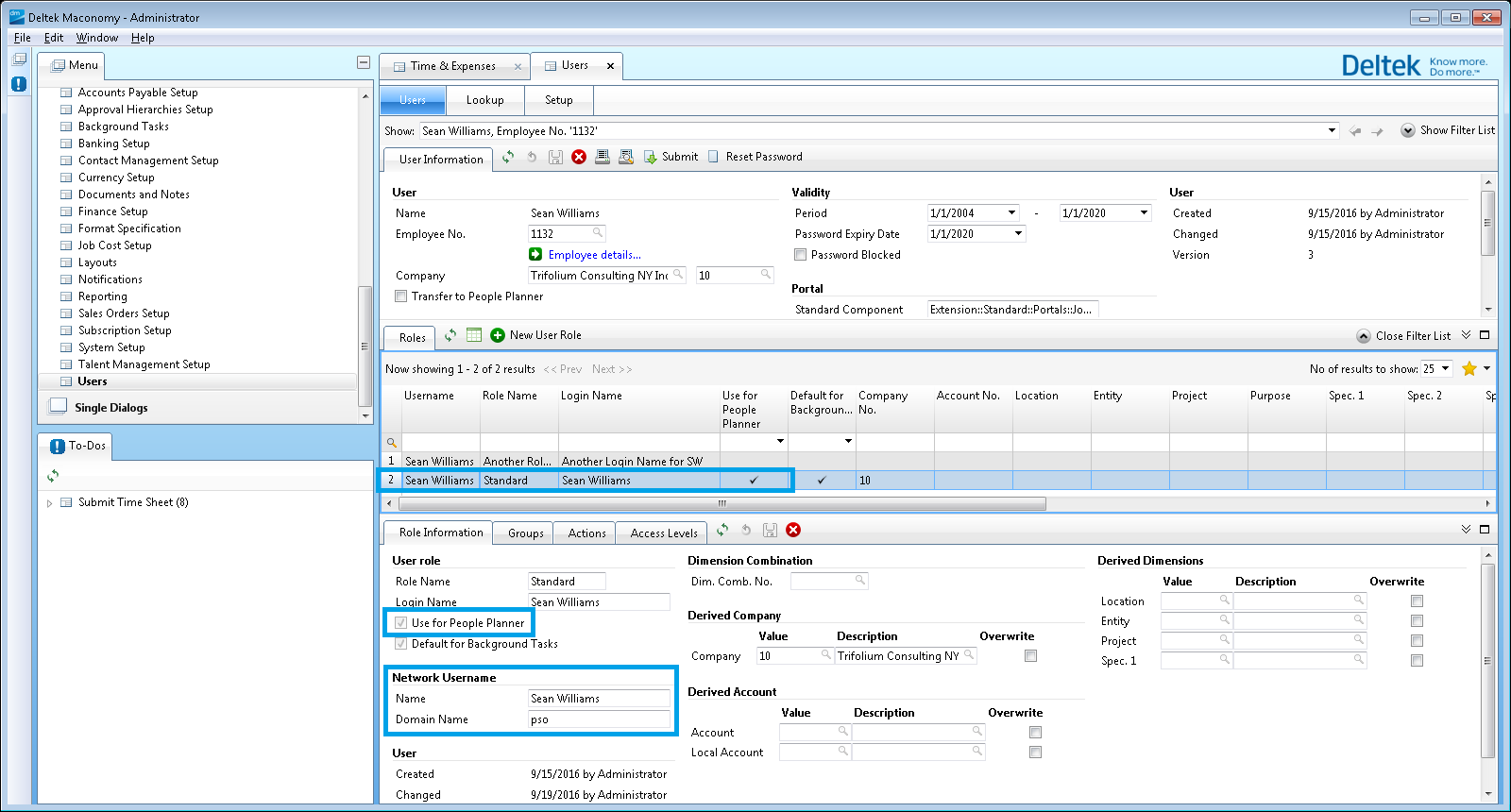Click the Reset Password button

coord(763,157)
